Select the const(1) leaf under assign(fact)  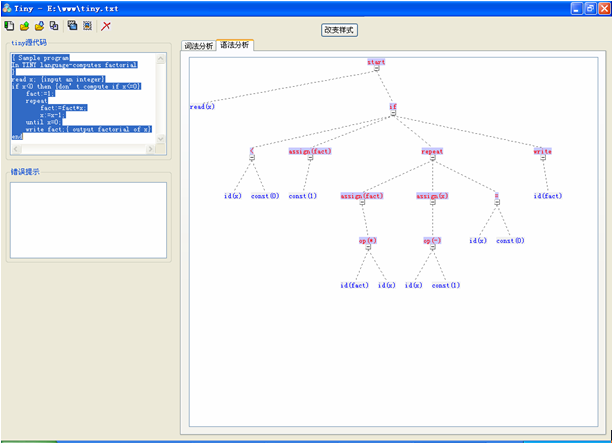coord(302,196)
